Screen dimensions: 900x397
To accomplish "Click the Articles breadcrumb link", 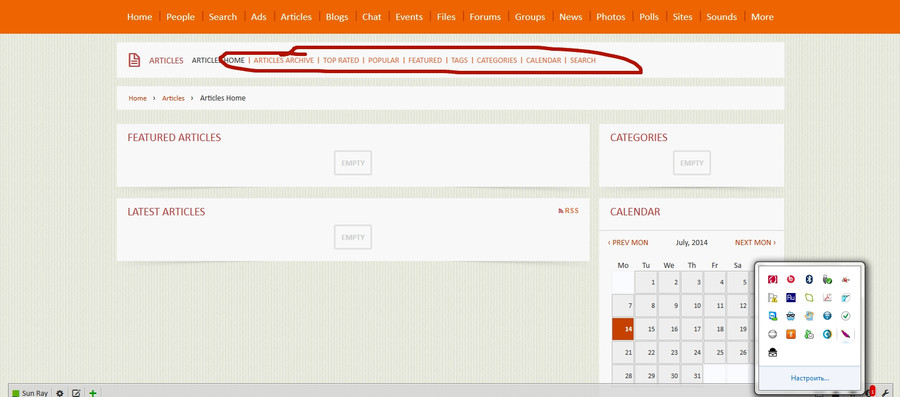I will pyautogui.click(x=173, y=98).
